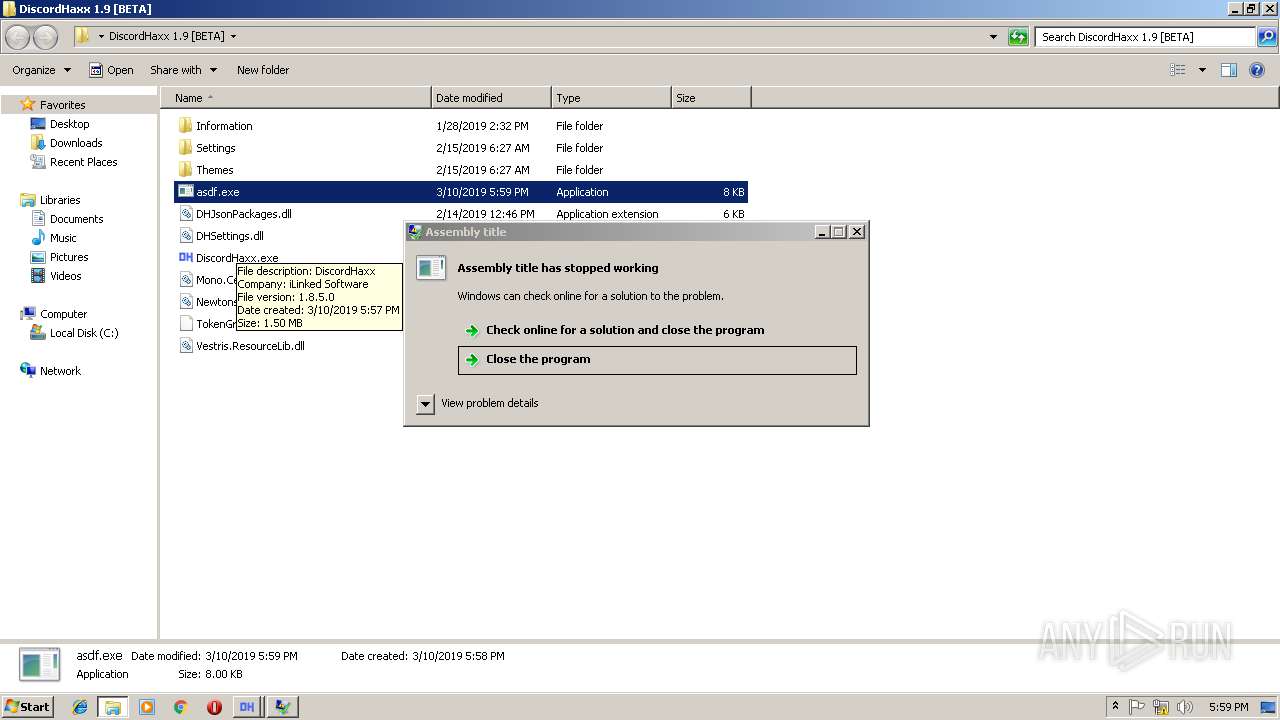1280x720 pixels.
Task: Select the Vestris.ResourceLib.dll file icon
Action: (186, 346)
